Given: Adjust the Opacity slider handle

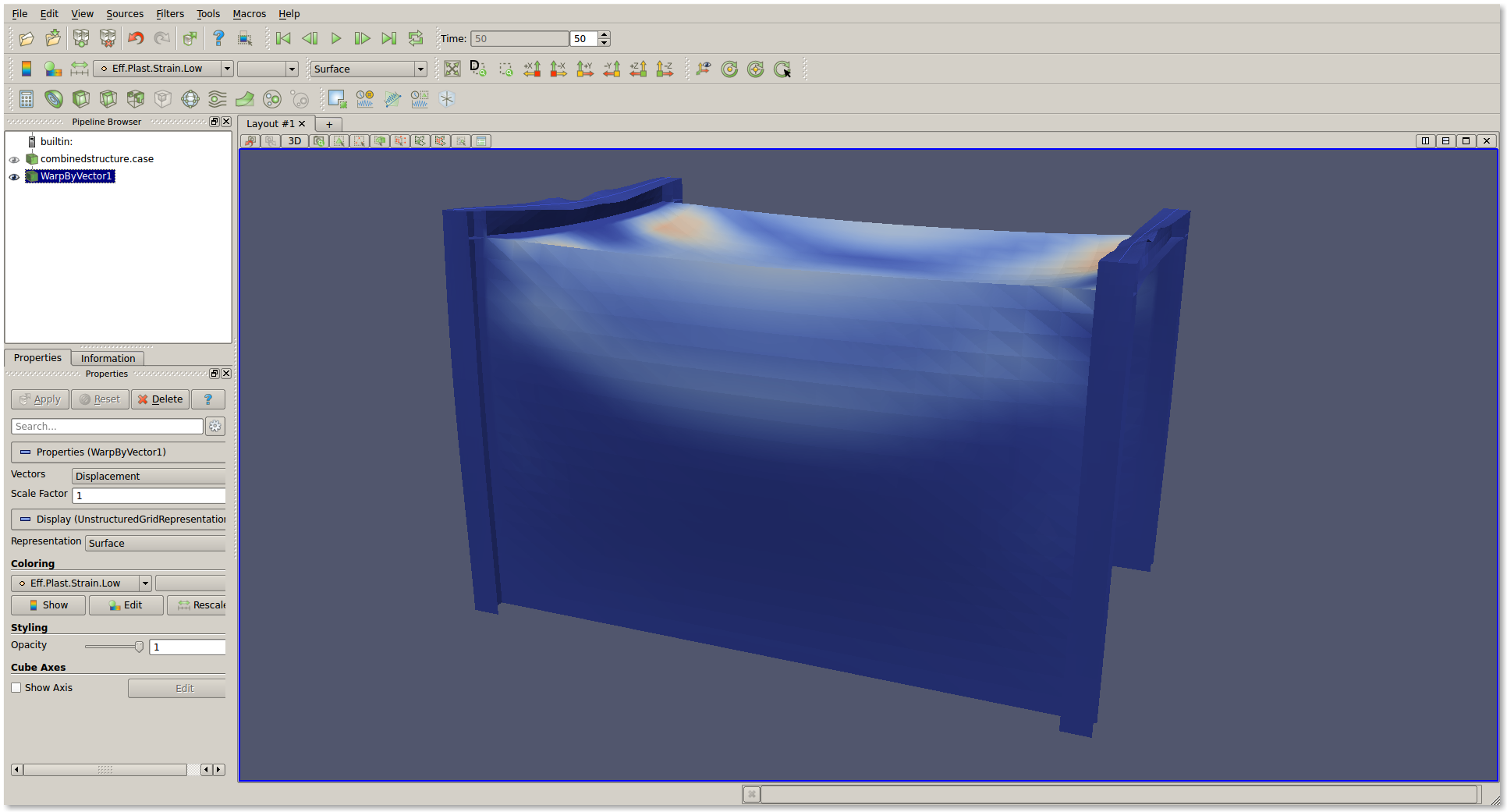Looking at the screenshot, I should click(x=139, y=647).
